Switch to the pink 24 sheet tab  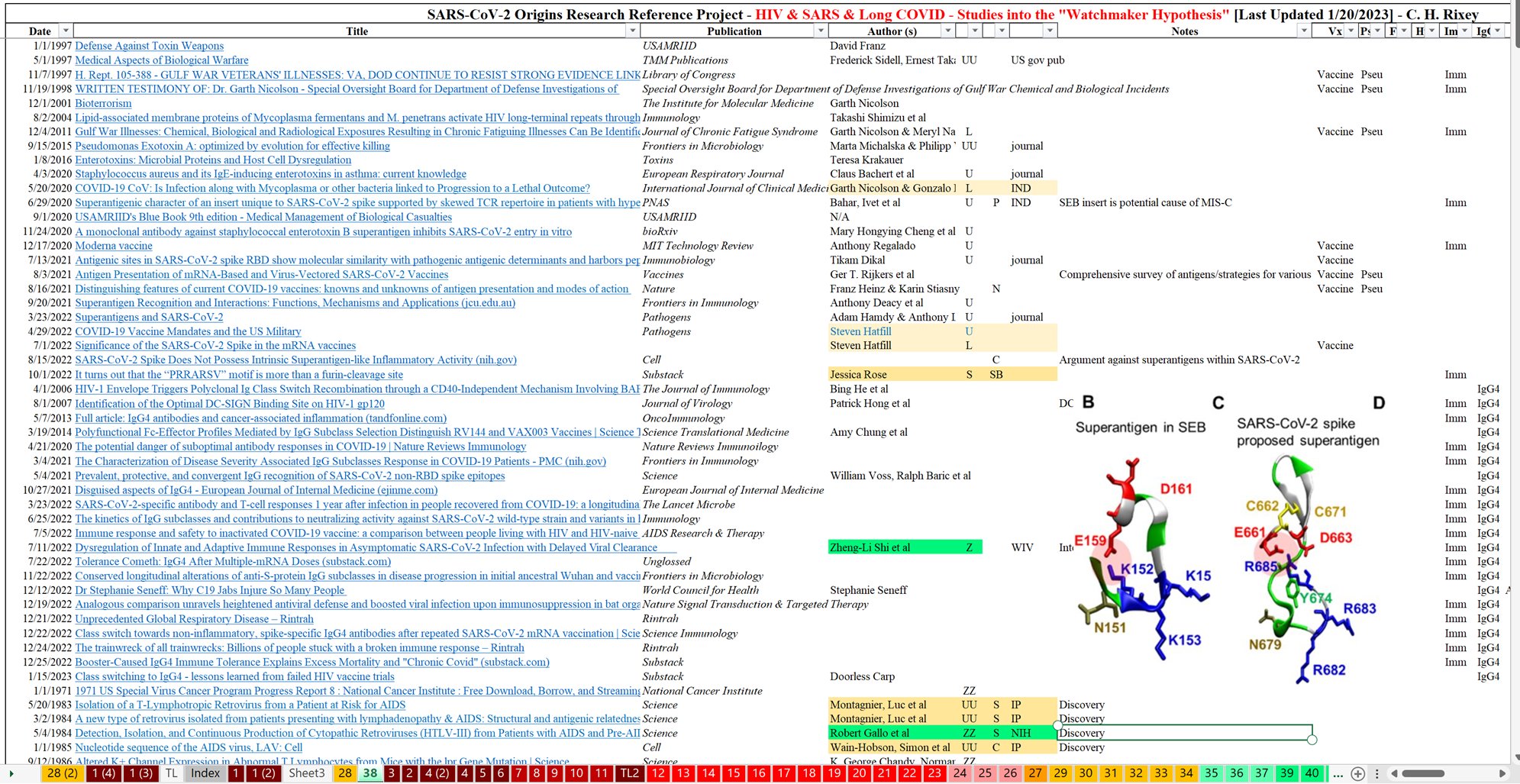(x=960, y=773)
